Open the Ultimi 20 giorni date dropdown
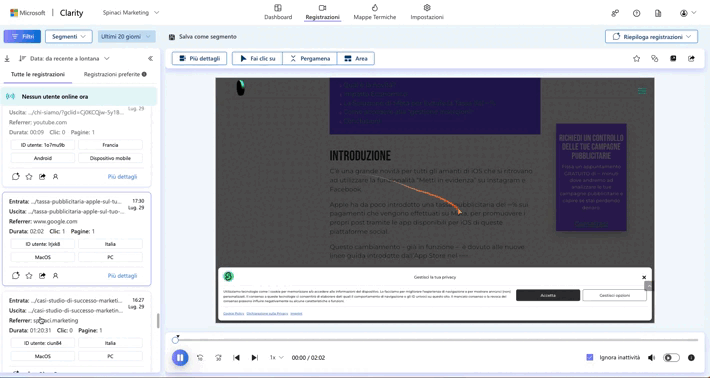 click(126, 37)
